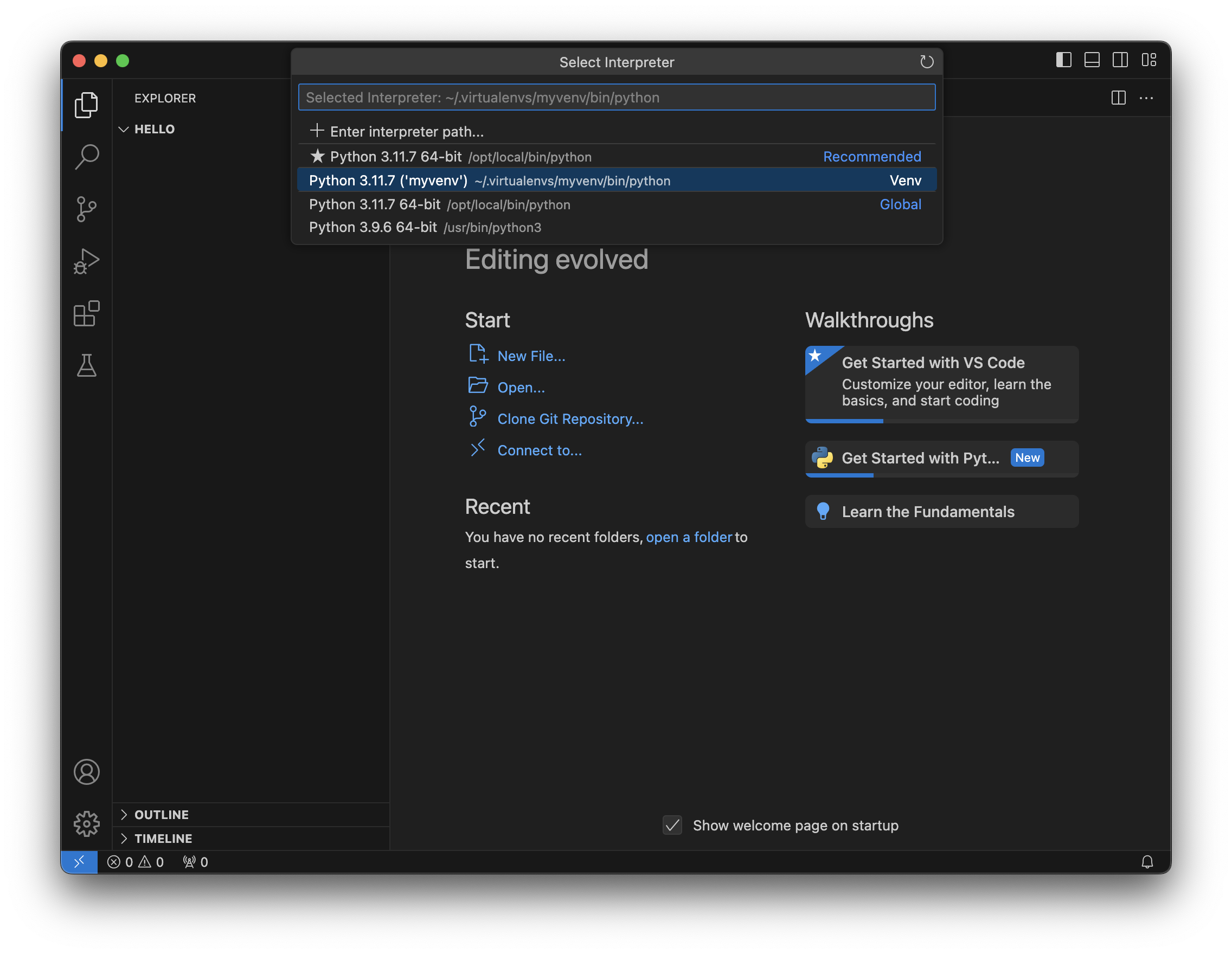The image size is (1232, 954).
Task: Click the Open link
Action: tap(521, 388)
